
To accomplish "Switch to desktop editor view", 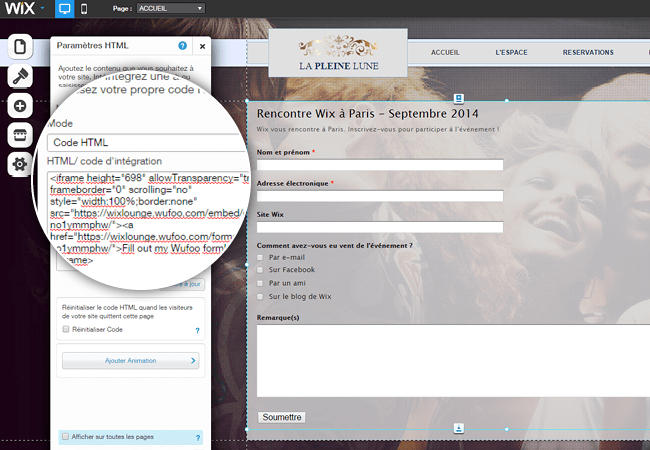I will [x=65, y=9].
